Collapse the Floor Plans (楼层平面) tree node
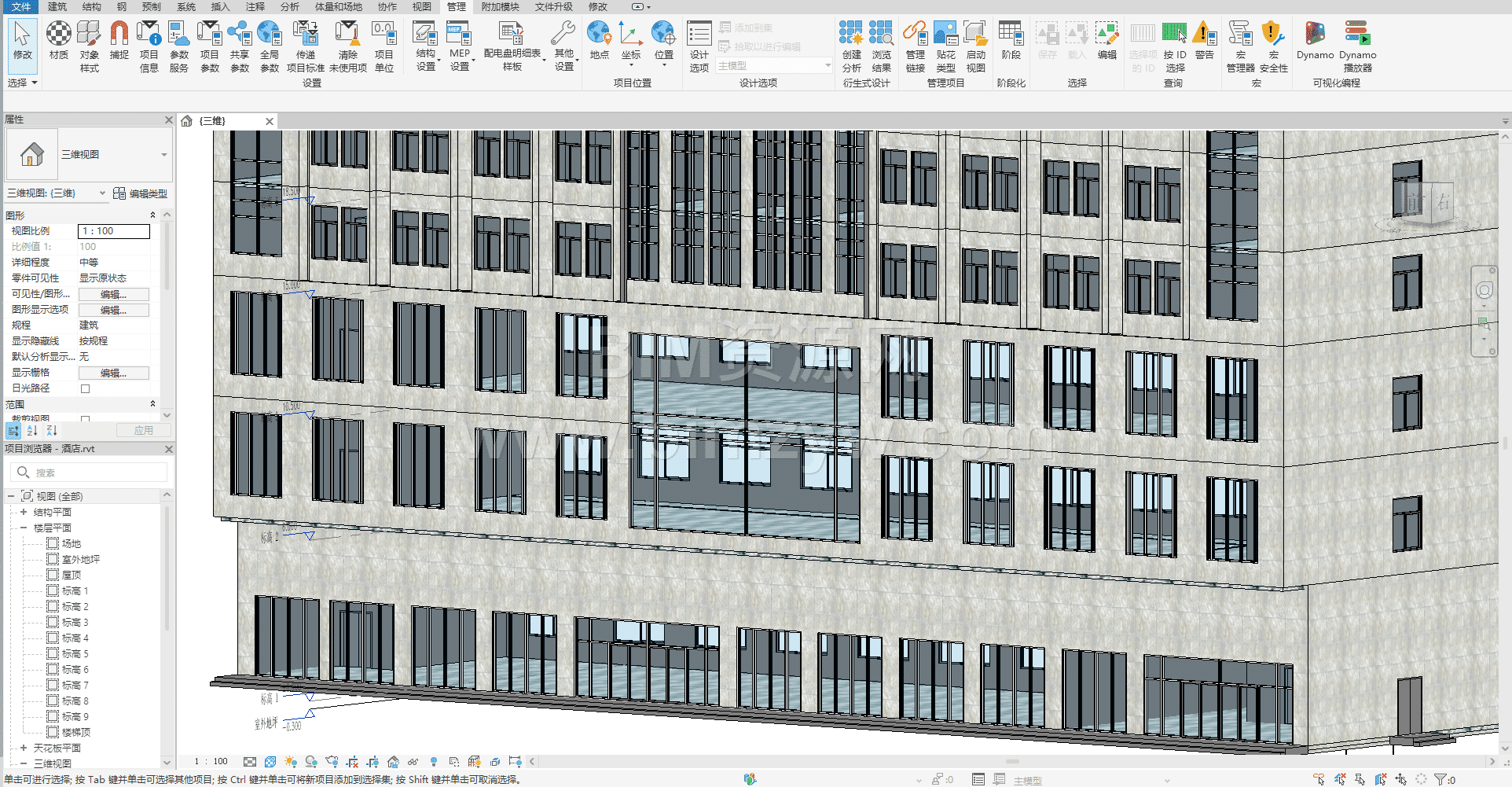This screenshot has height=787, width=1512. [24, 528]
